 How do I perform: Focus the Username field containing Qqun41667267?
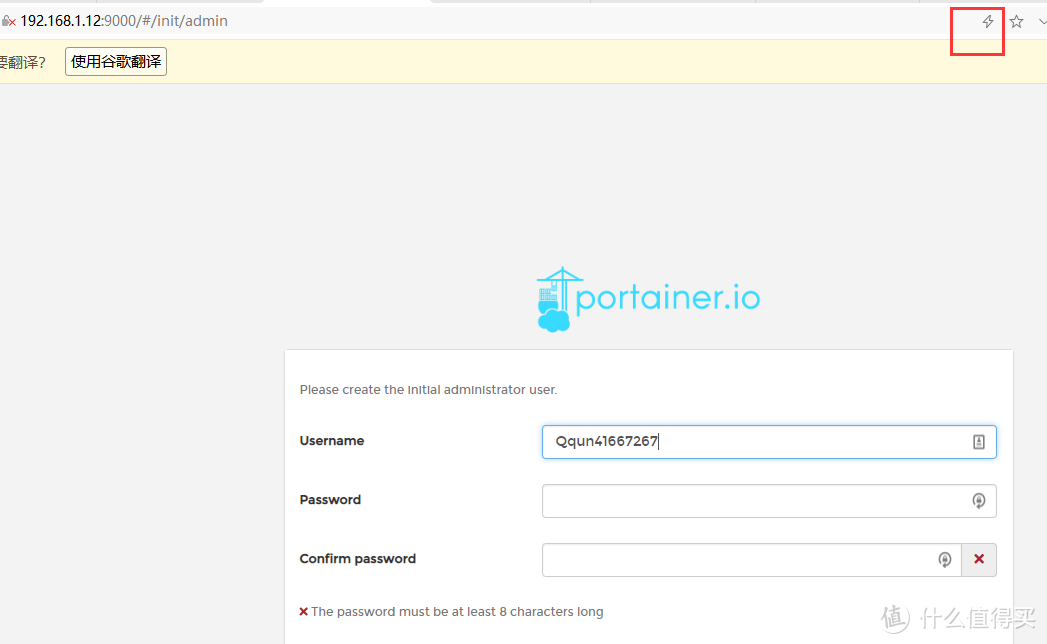(750, 442)
